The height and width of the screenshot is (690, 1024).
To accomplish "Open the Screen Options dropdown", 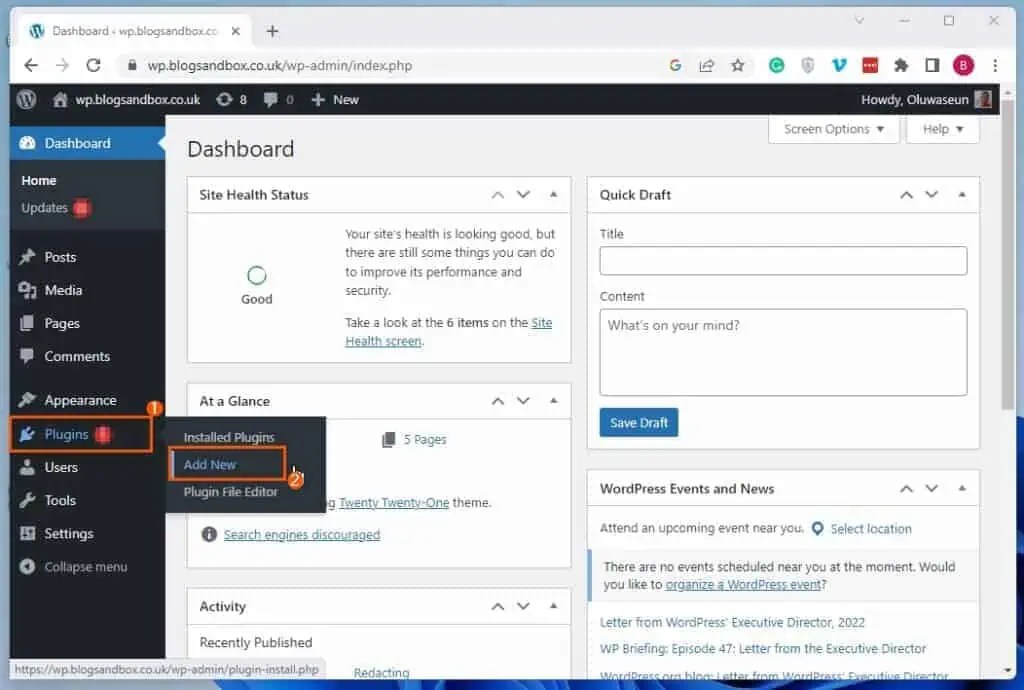I will tap(833, 129).
